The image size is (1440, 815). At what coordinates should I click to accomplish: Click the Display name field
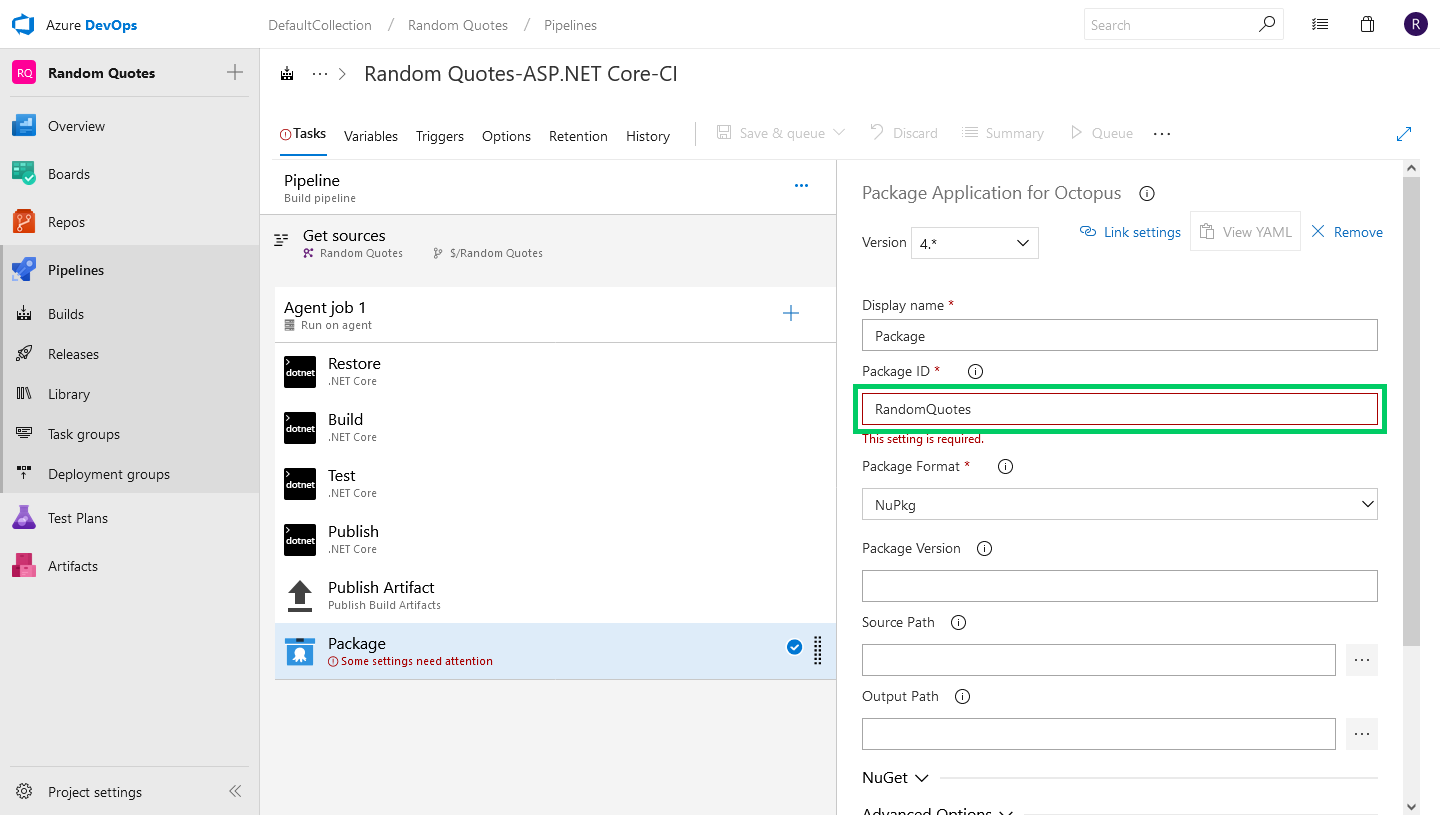[x=1120, y=335]
